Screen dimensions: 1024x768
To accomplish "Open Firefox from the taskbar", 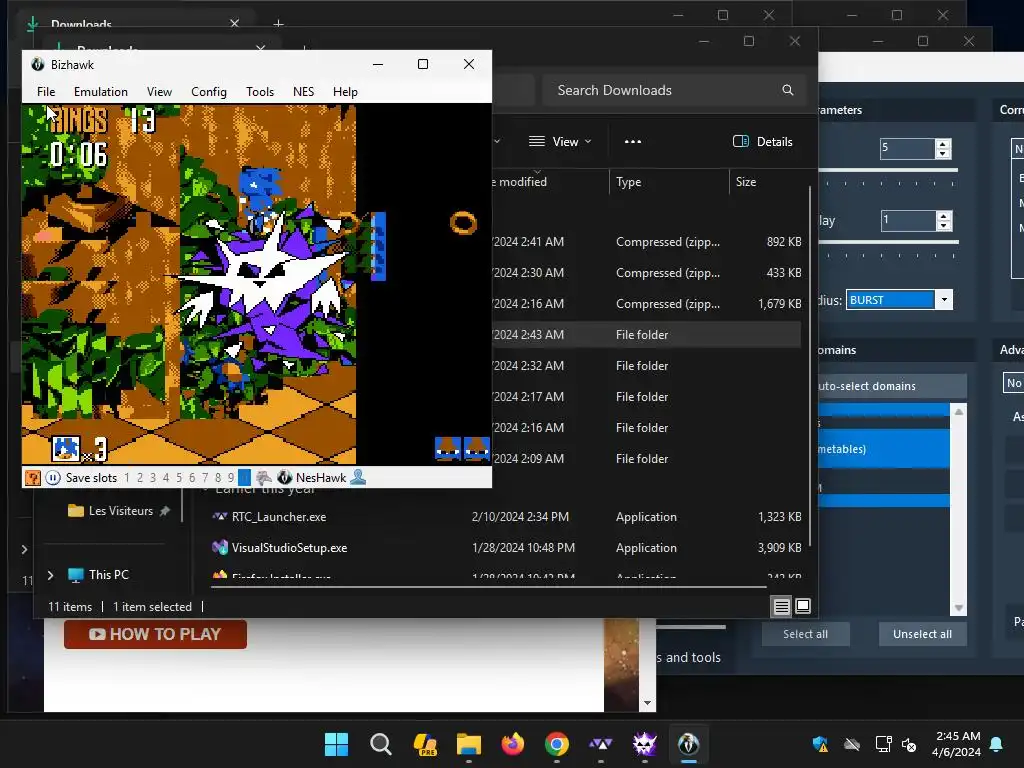I will pos(513,744).
